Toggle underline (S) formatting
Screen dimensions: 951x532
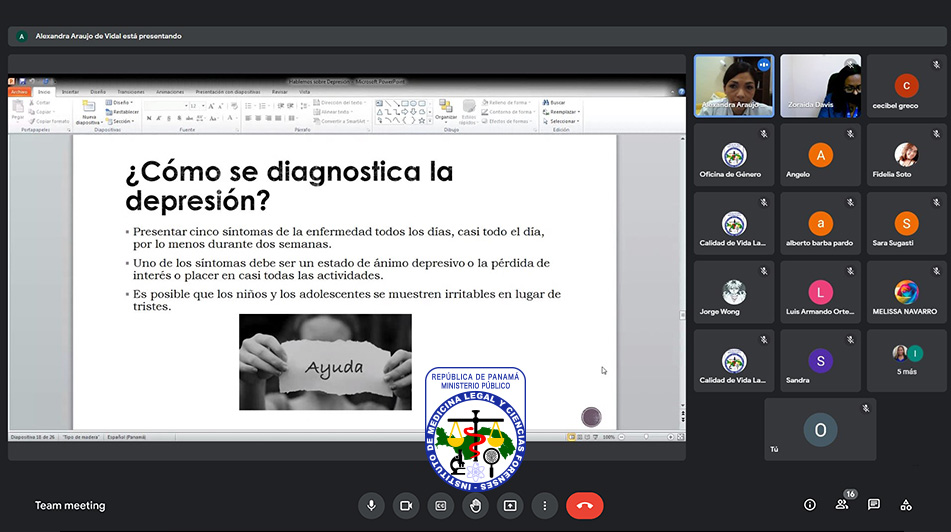[169, 118]
